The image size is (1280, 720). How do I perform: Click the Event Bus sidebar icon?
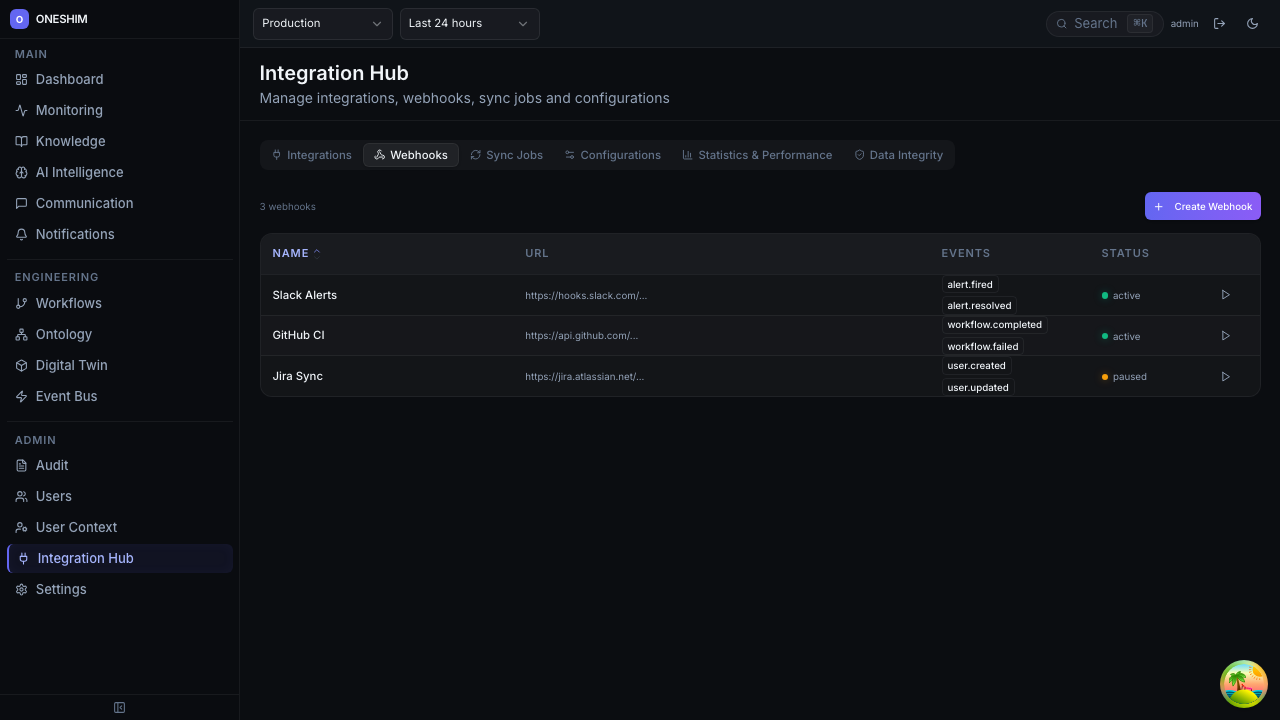[x=22, y=396]
